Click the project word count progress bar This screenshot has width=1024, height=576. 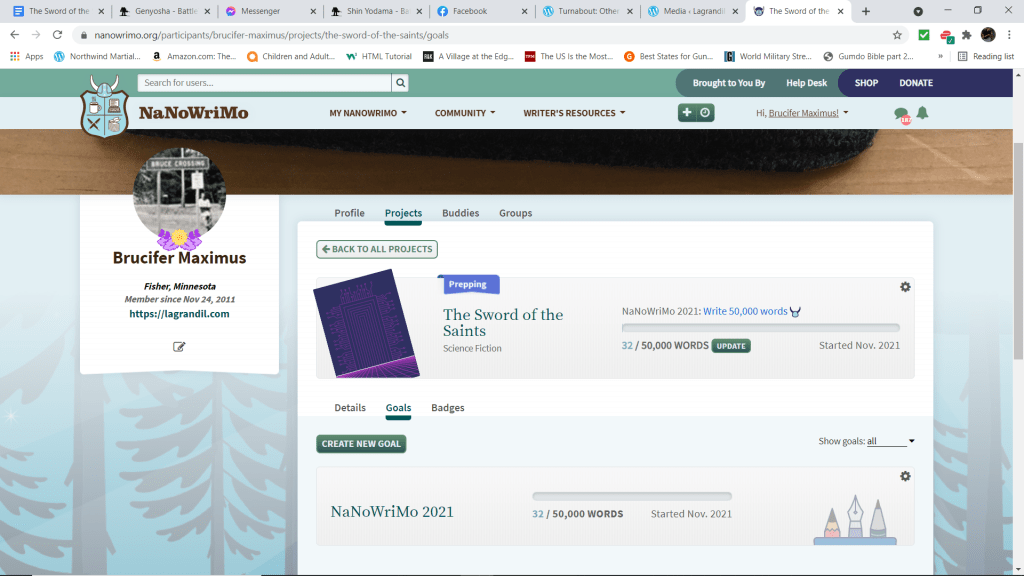pos(760,327)
